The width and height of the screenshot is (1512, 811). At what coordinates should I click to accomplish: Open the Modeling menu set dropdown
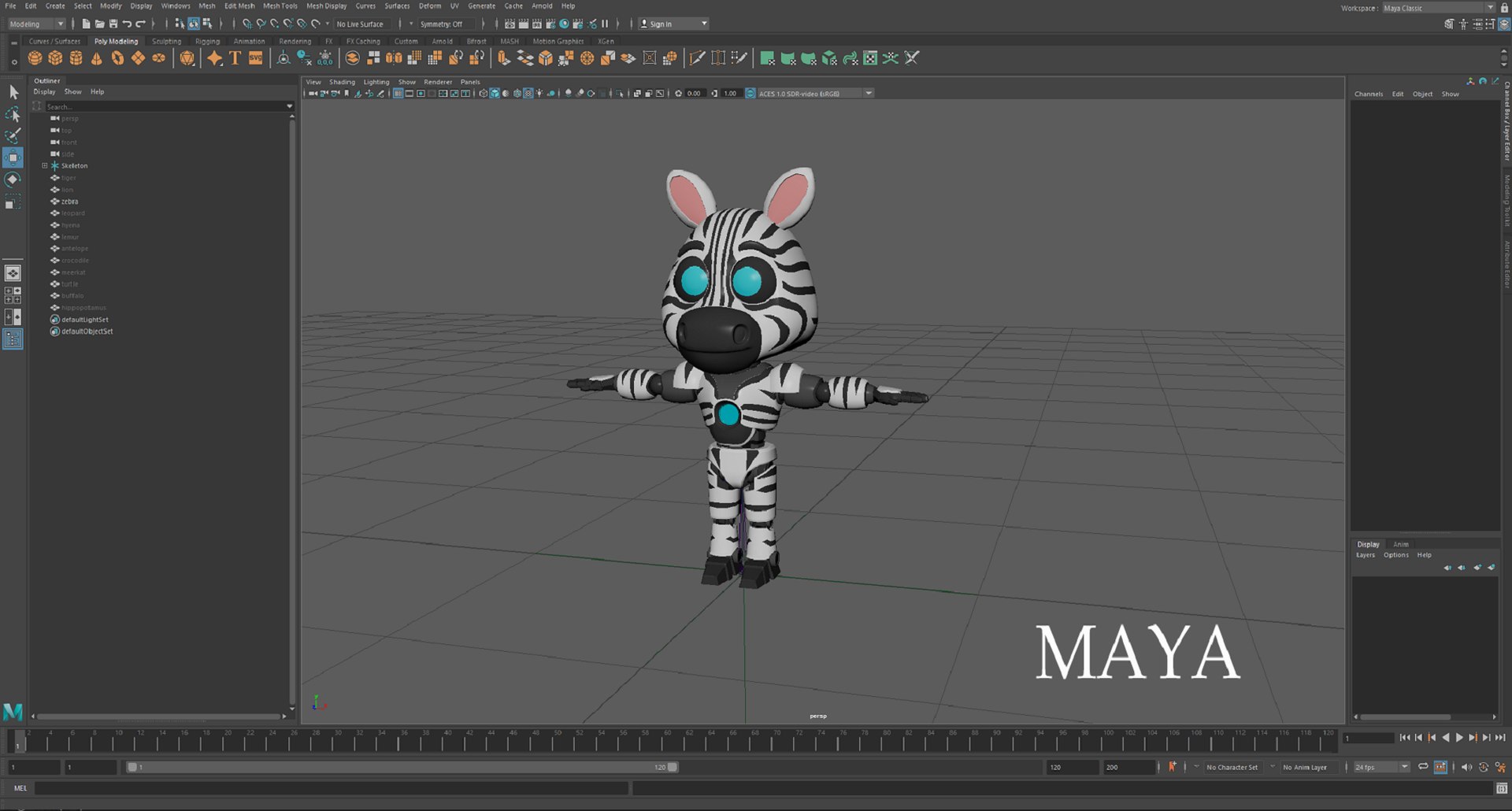pyautogui.click(x=36, y=24)
